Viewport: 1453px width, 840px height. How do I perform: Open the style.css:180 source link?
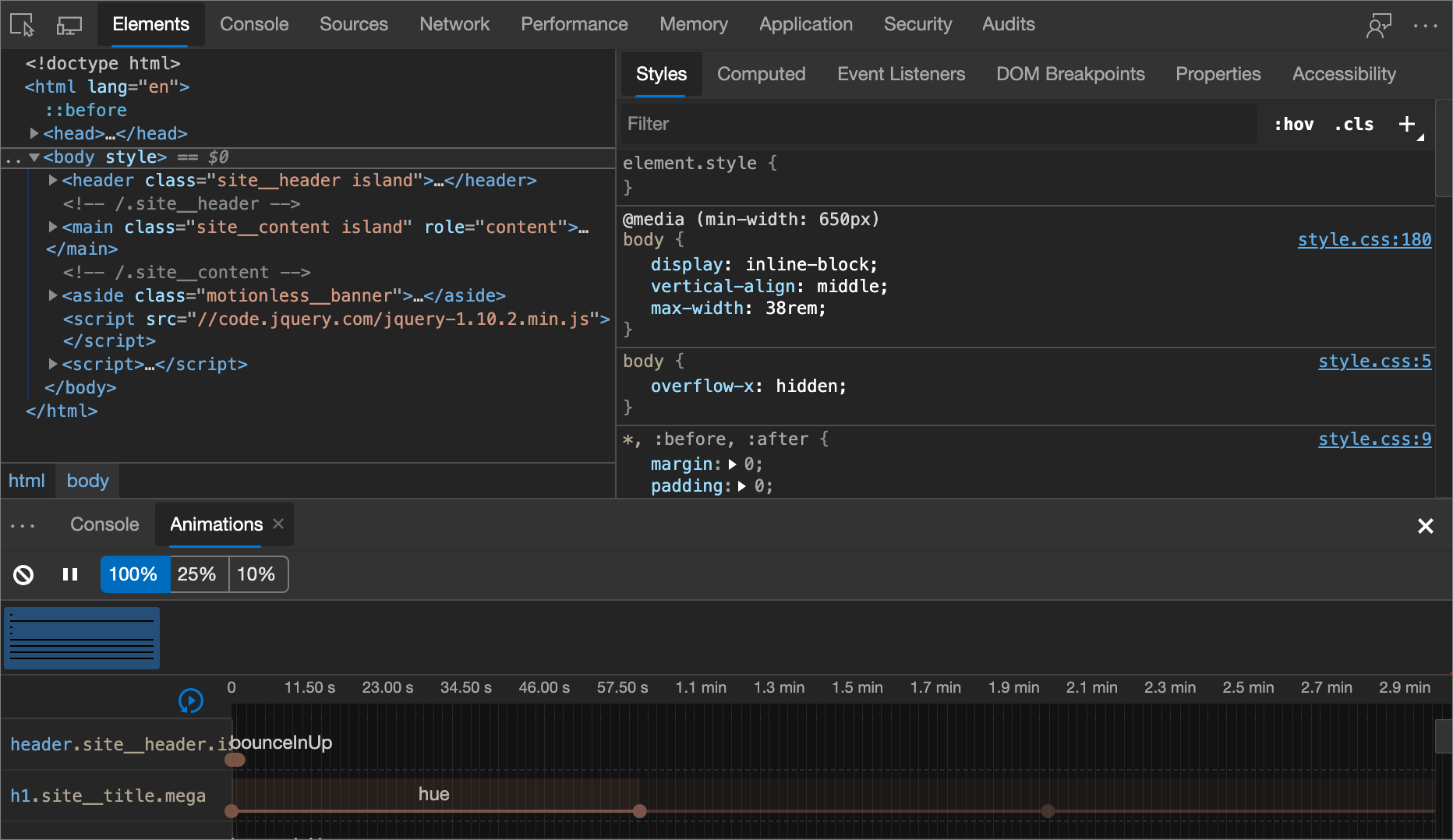click(1364, 240)
